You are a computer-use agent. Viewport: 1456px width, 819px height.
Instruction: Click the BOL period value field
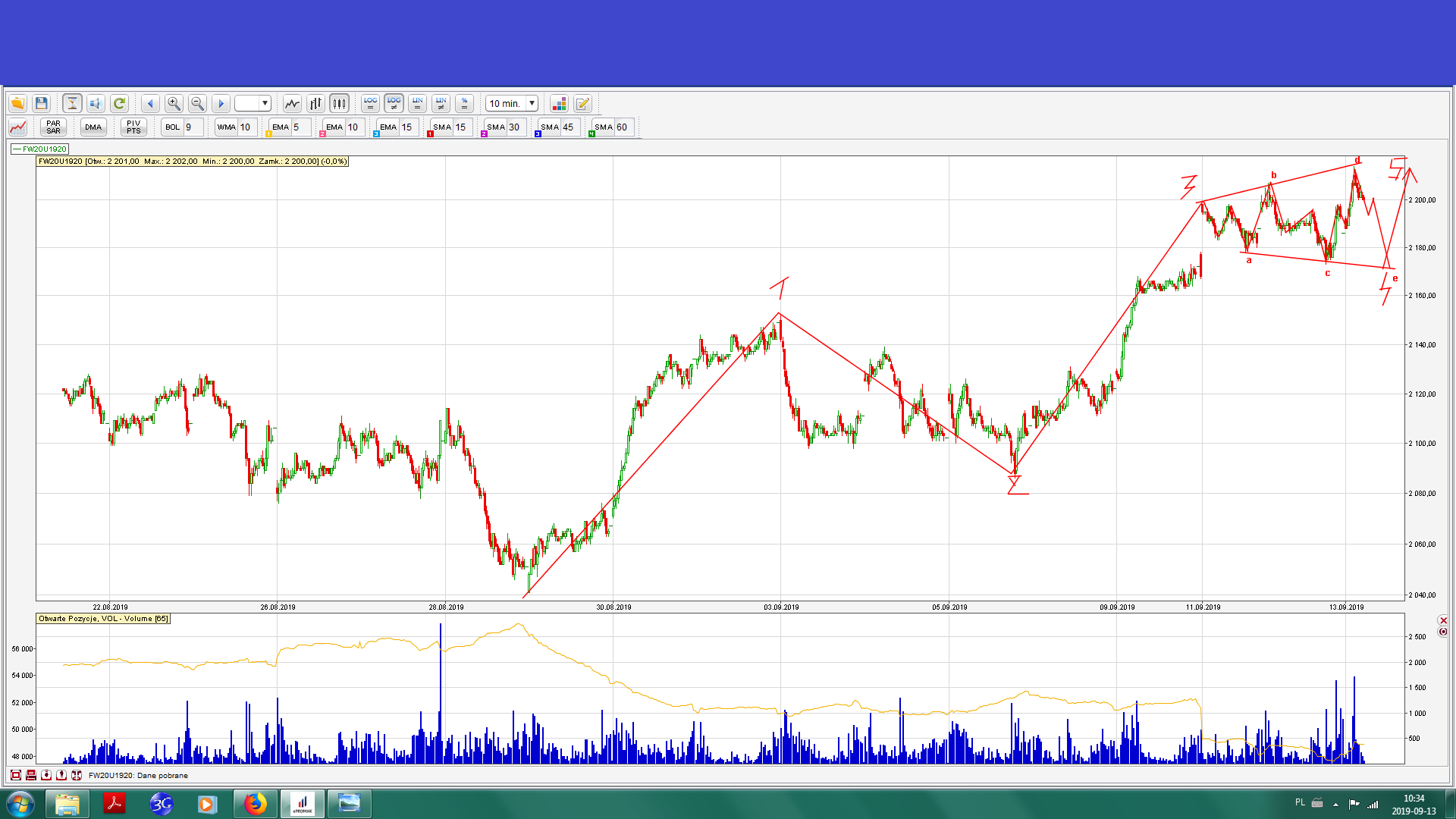193,127
